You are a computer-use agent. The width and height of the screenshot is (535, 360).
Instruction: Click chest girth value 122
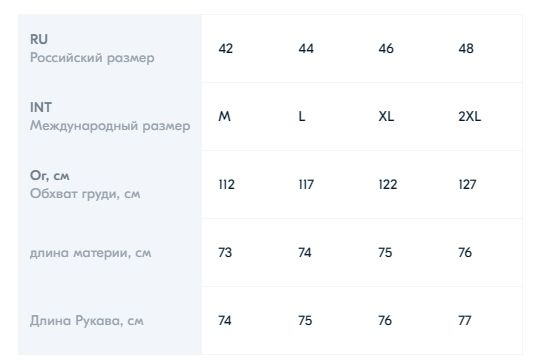pos(388,185)
